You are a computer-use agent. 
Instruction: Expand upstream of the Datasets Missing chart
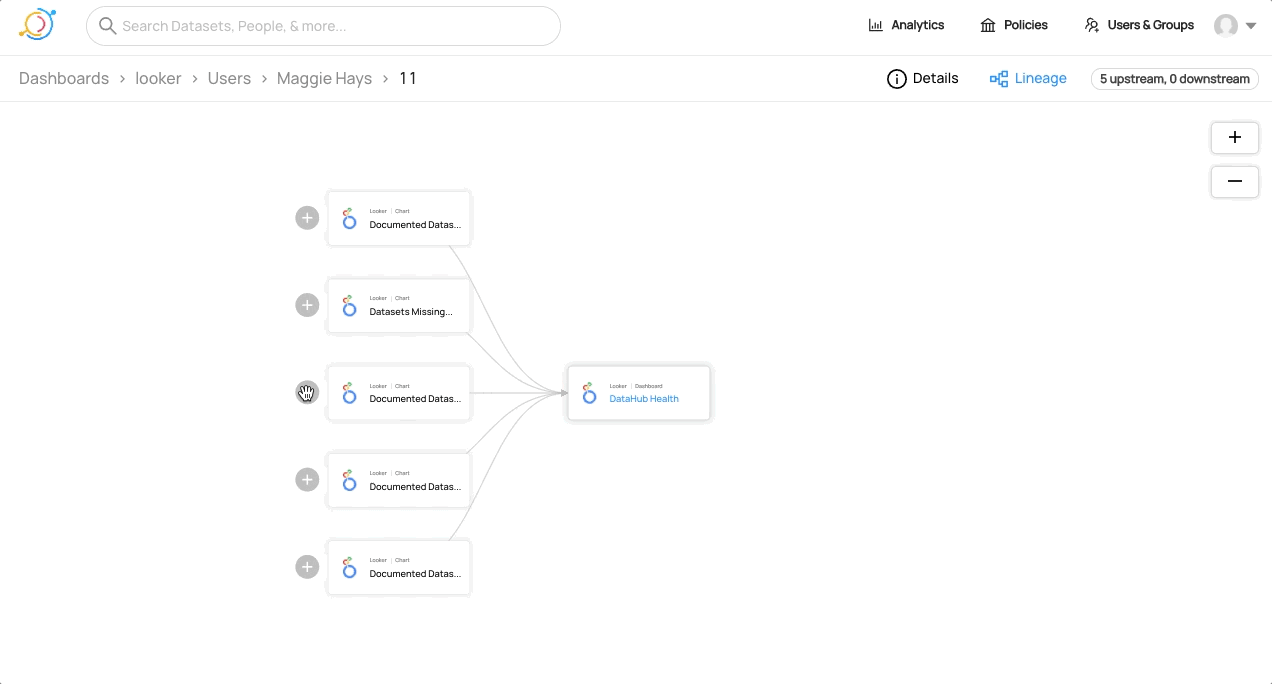pyautogui.click(x=307, y=305)
